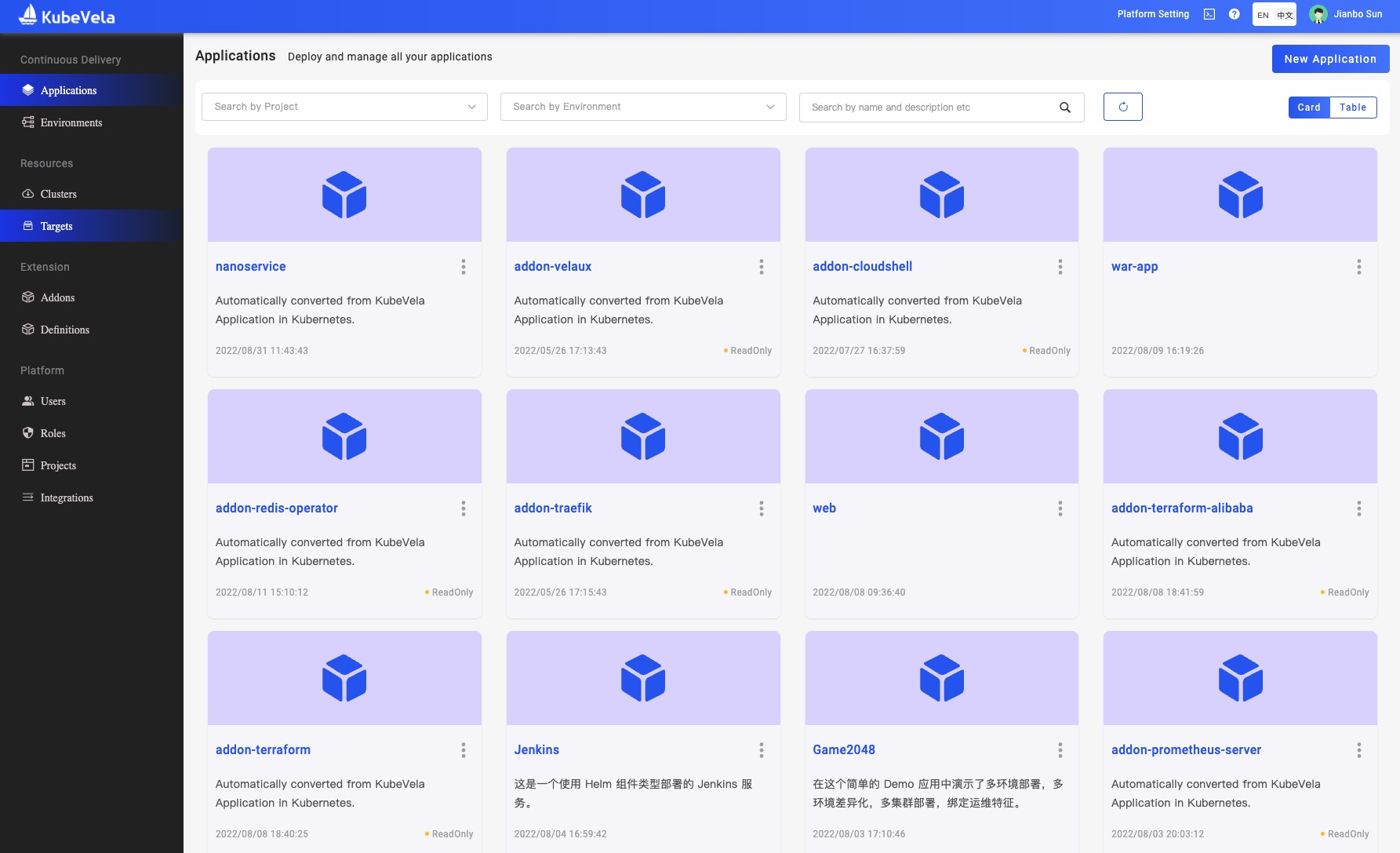Open the addon-redis-operator application link

(x=277, y=509)
